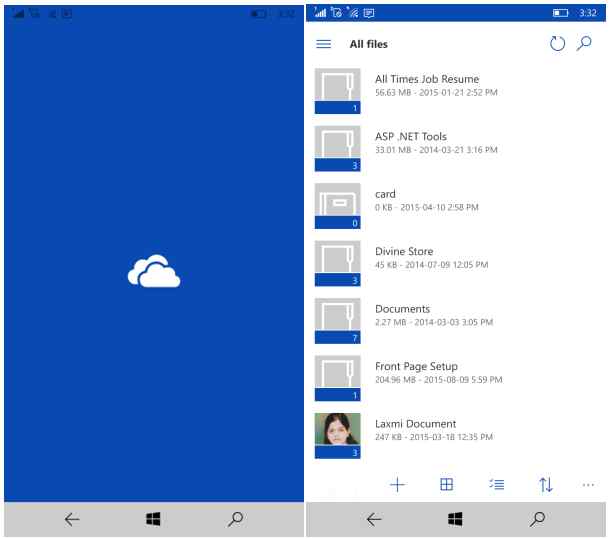Tap the All files page heading
The width and height of the screenshot is (610, 539).
click(368, 44)
